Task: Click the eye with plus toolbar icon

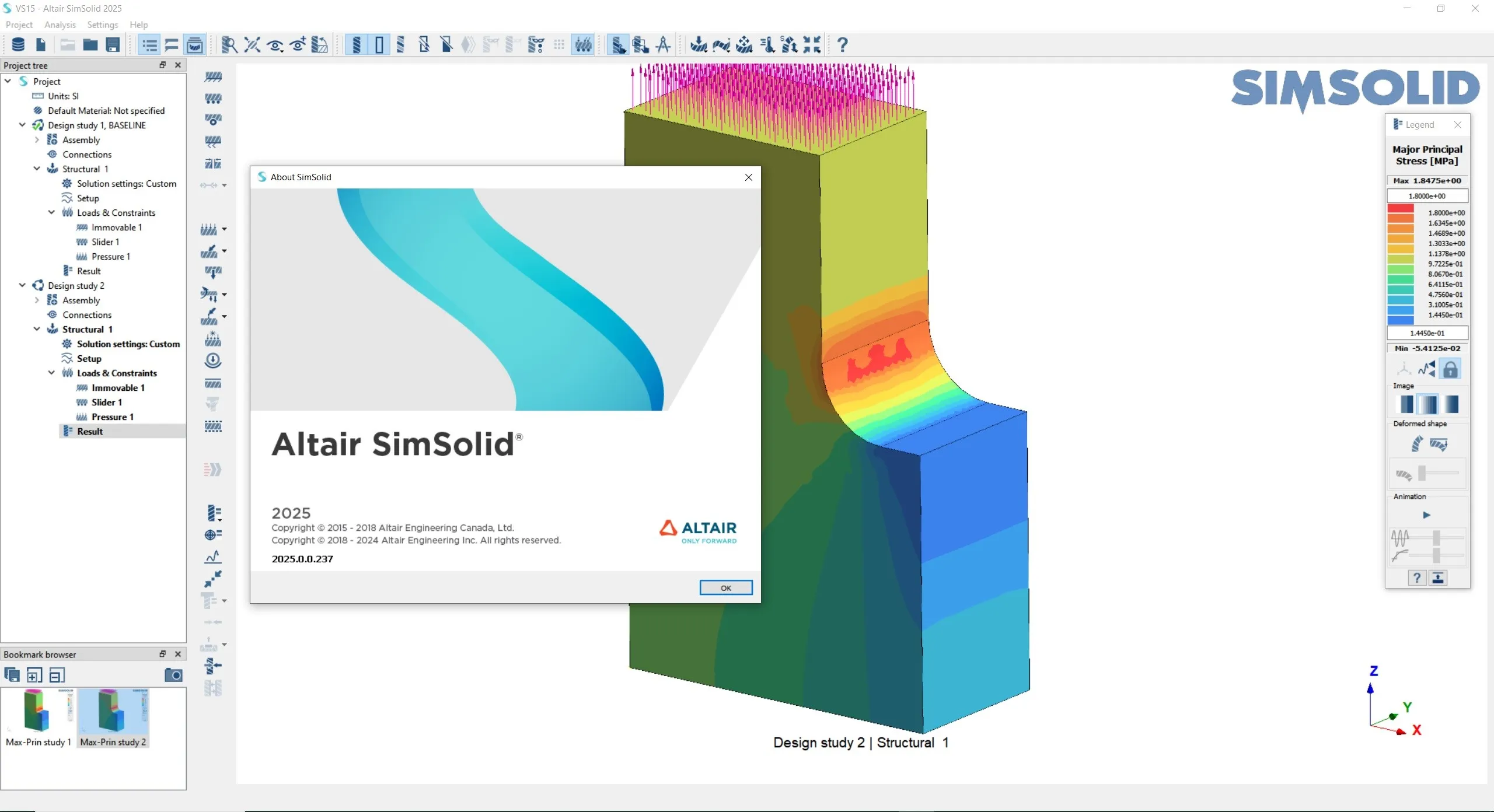Action: pos(298,45)
